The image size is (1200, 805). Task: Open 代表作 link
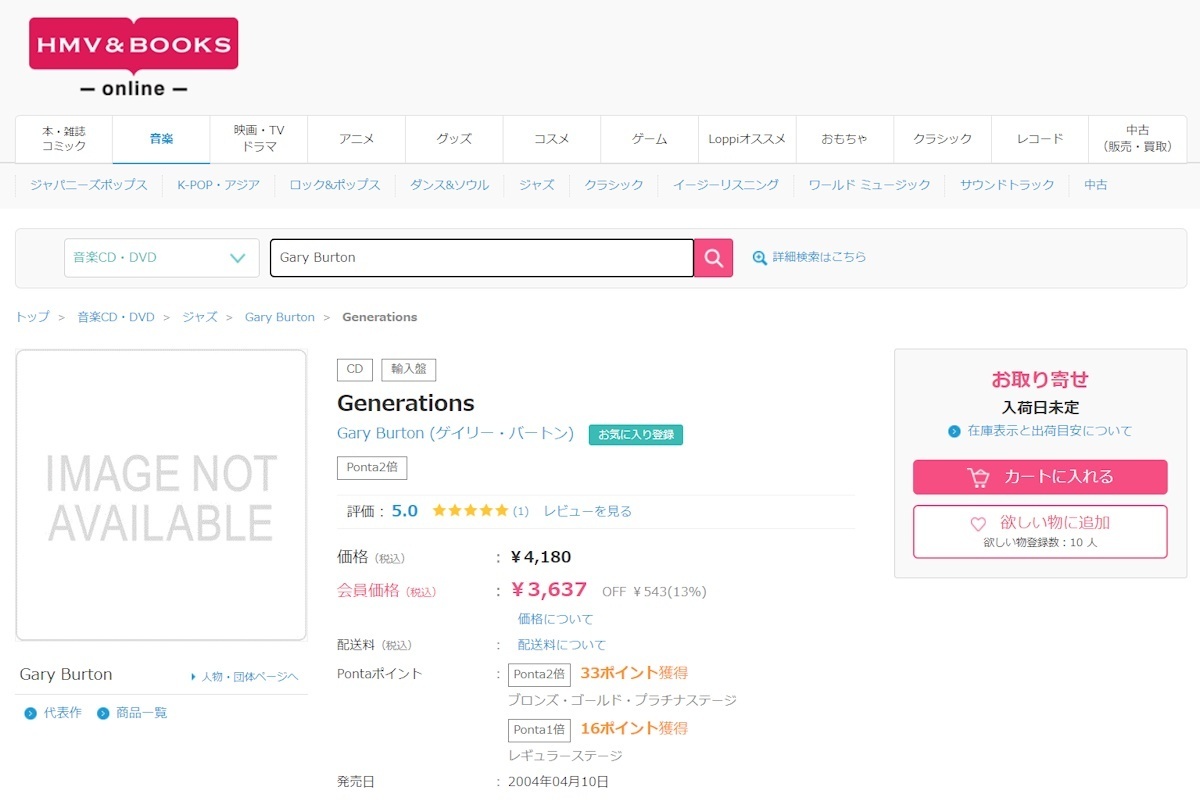(62, 713)
